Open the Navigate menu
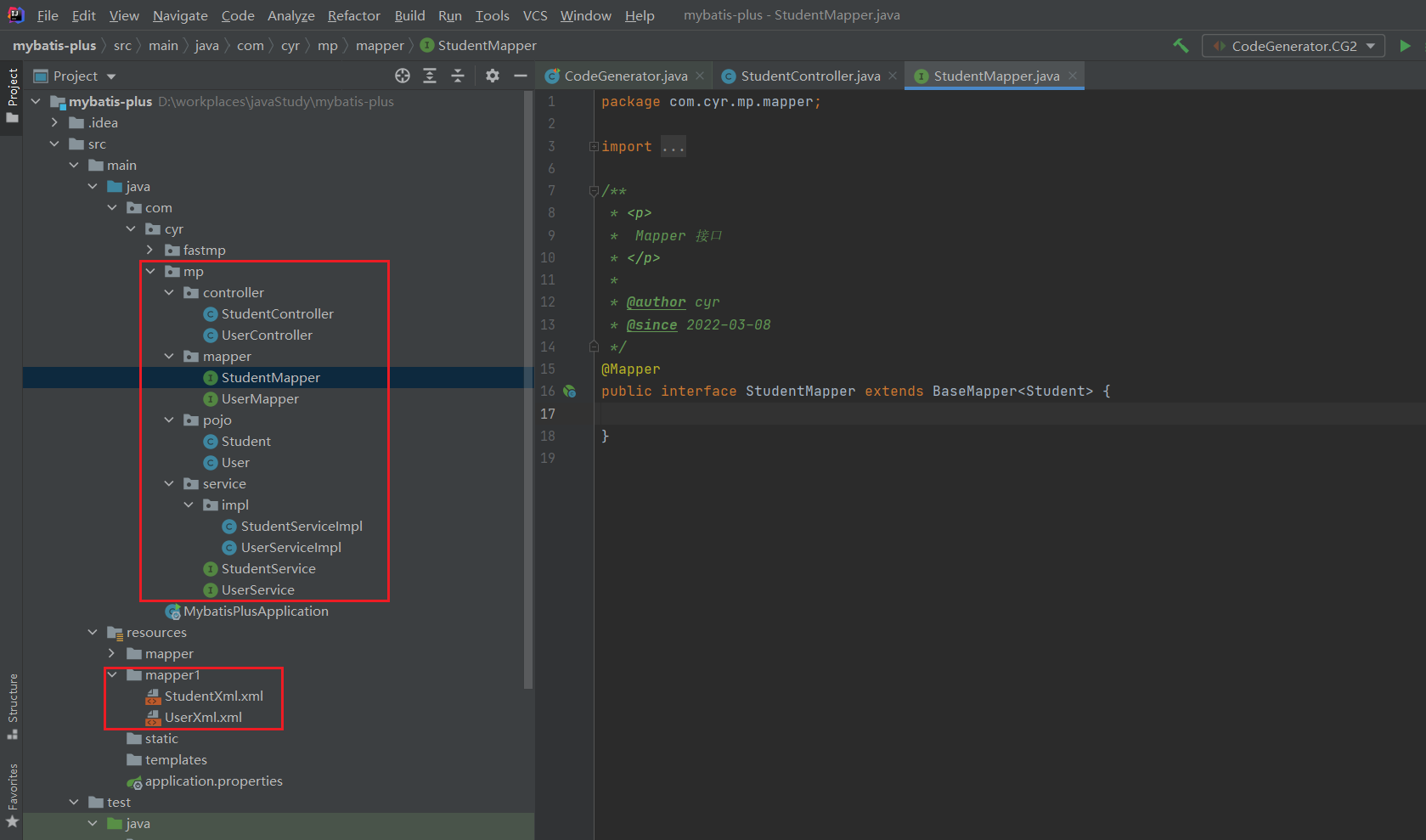This screenshot has height=840, width=1426. click(180, 15)
